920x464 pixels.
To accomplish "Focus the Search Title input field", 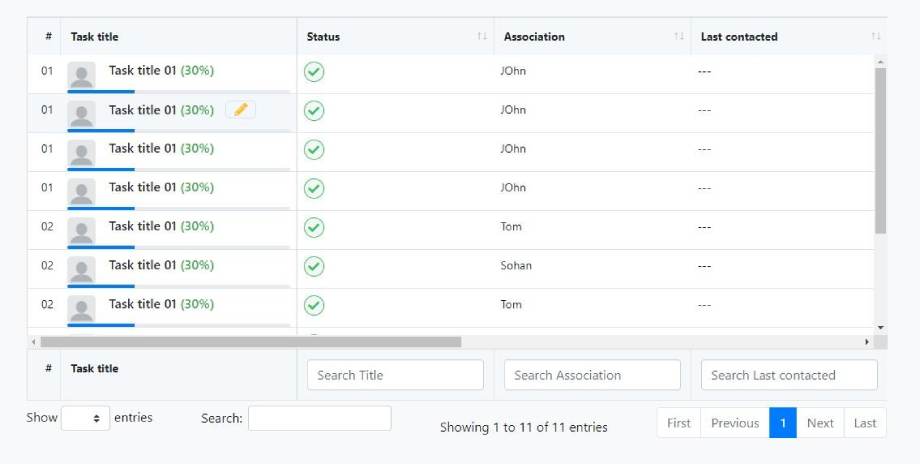I will [395, 375].
